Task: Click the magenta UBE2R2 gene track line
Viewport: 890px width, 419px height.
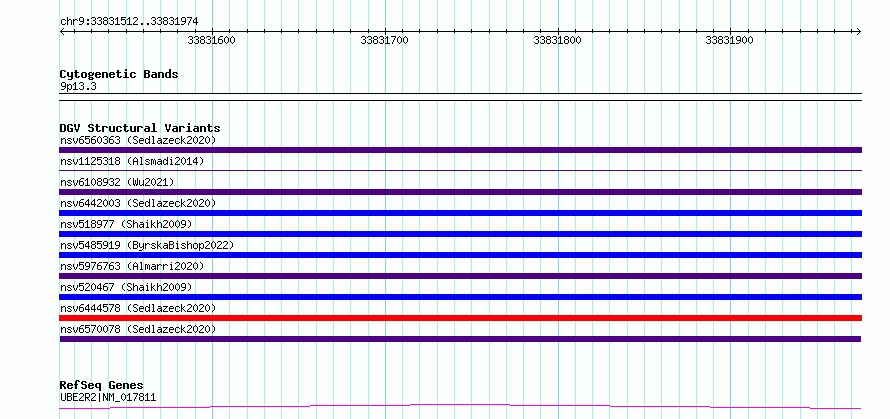Action: tap(460, 406)
